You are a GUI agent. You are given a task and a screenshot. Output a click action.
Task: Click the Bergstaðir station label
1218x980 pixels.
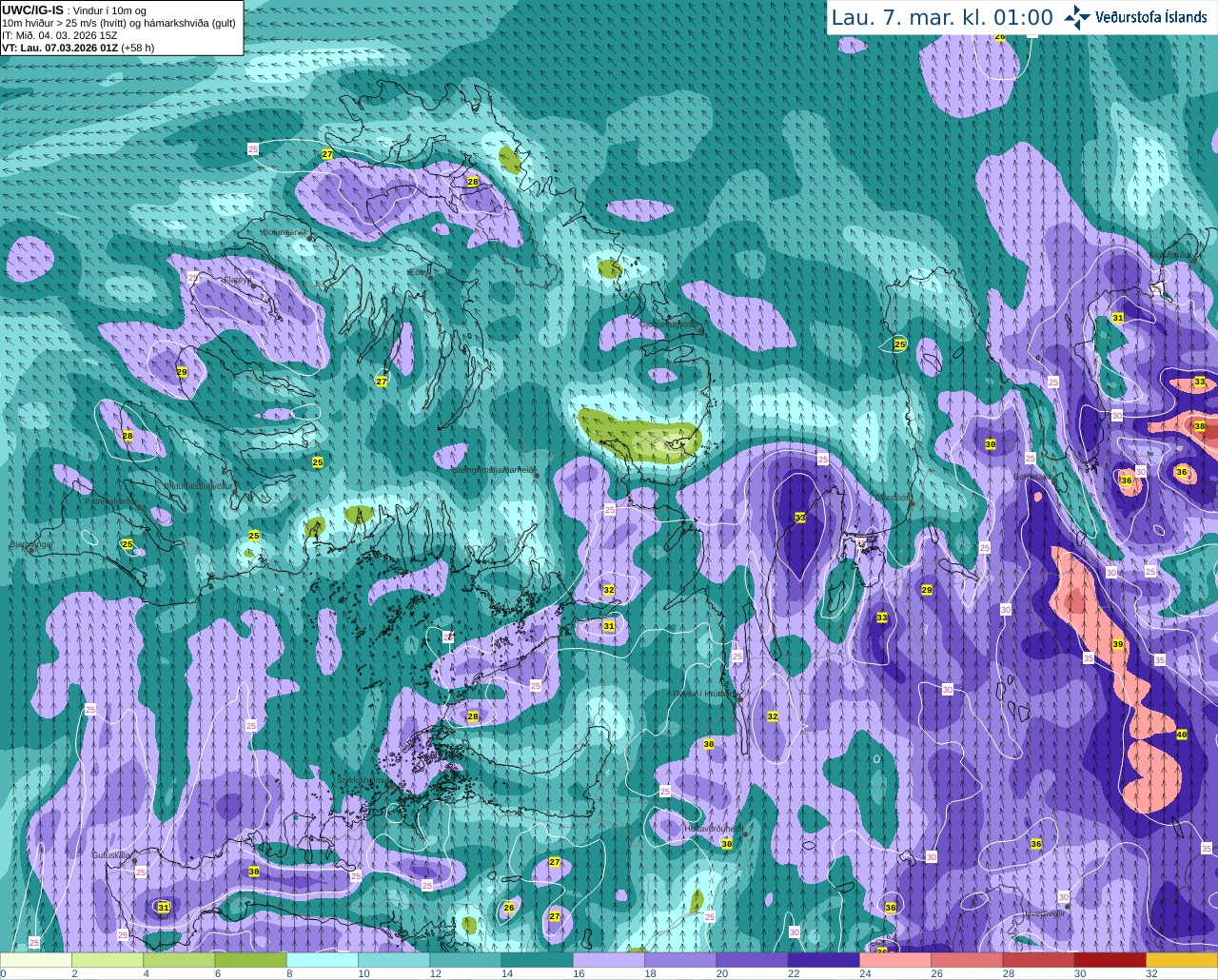point(1031,477)
